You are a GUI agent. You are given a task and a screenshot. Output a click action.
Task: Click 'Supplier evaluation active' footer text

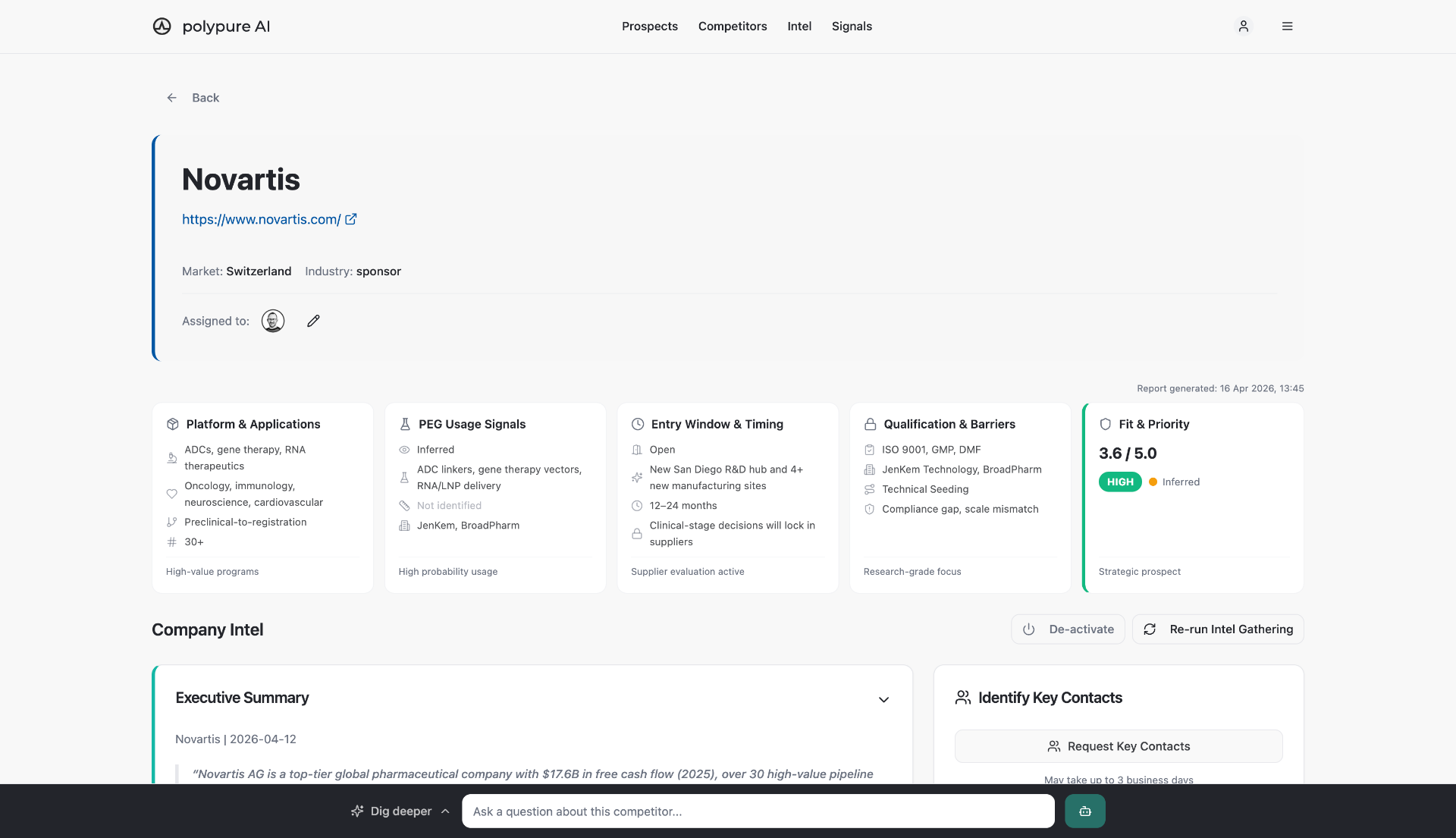click(688, 572)
